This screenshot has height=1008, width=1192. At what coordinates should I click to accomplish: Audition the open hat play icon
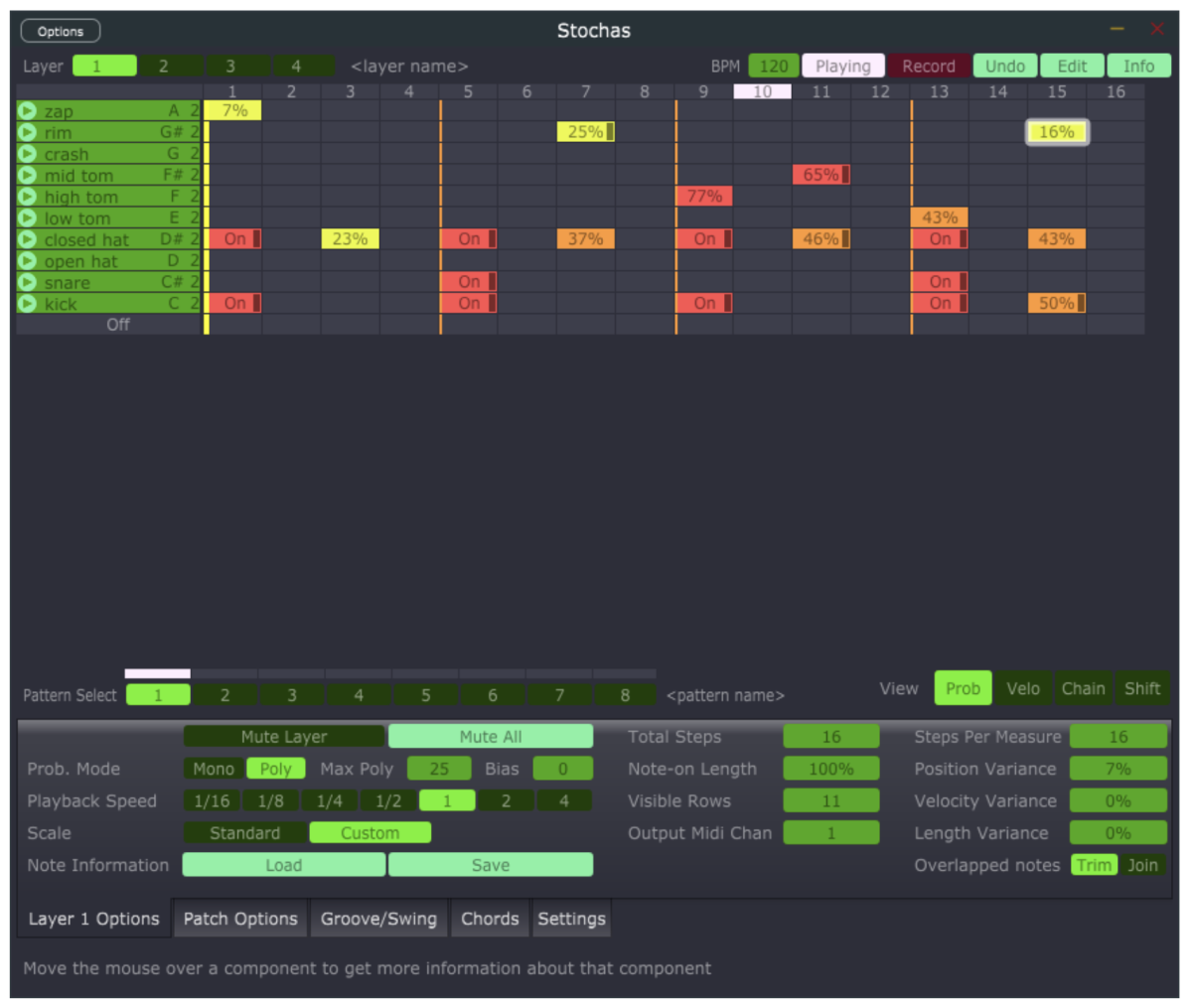tap(27, 261)
